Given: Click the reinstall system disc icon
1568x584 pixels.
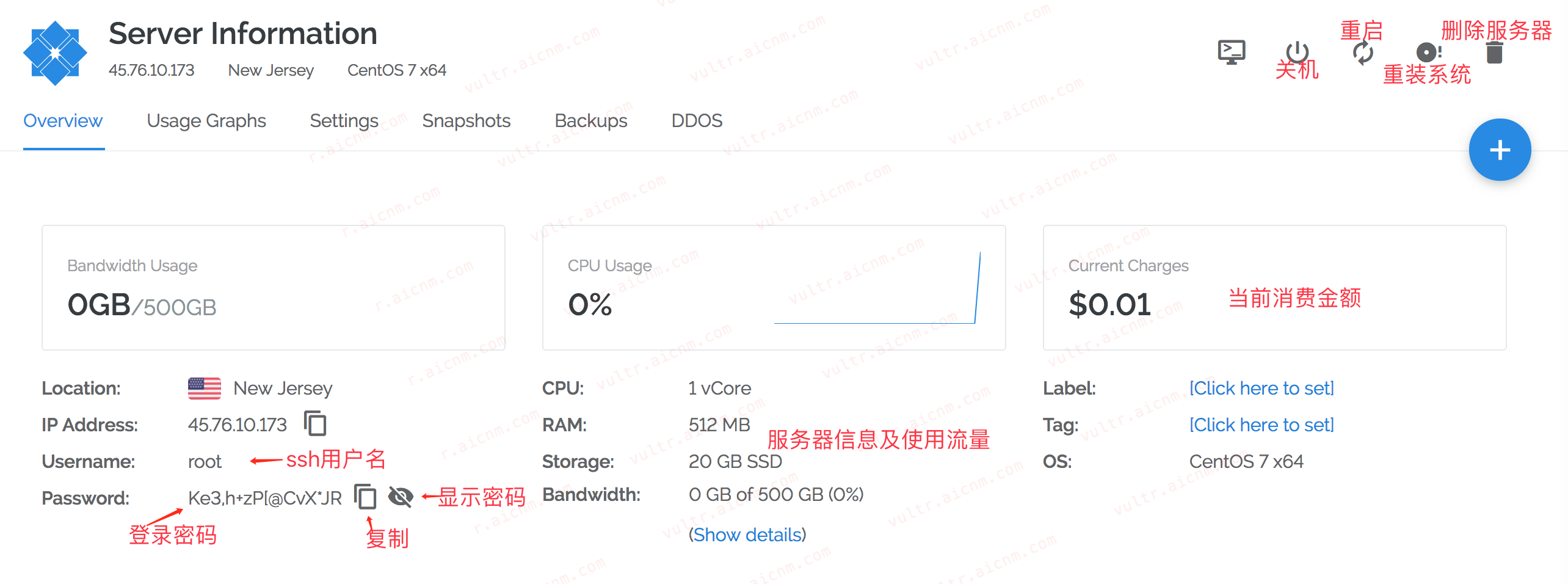Looking at the screenshot, I should (1428, 53).
